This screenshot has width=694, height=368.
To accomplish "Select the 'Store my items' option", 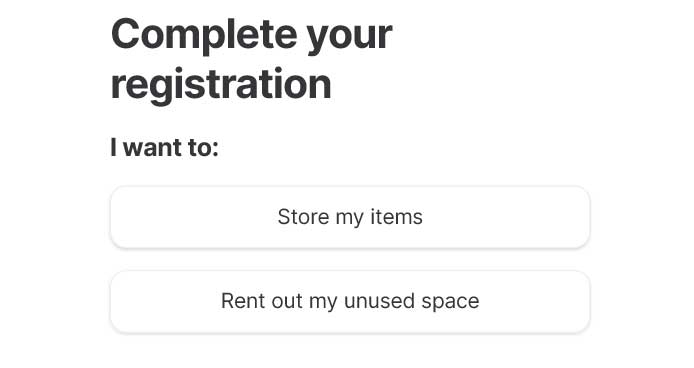I will coord(350,217).
